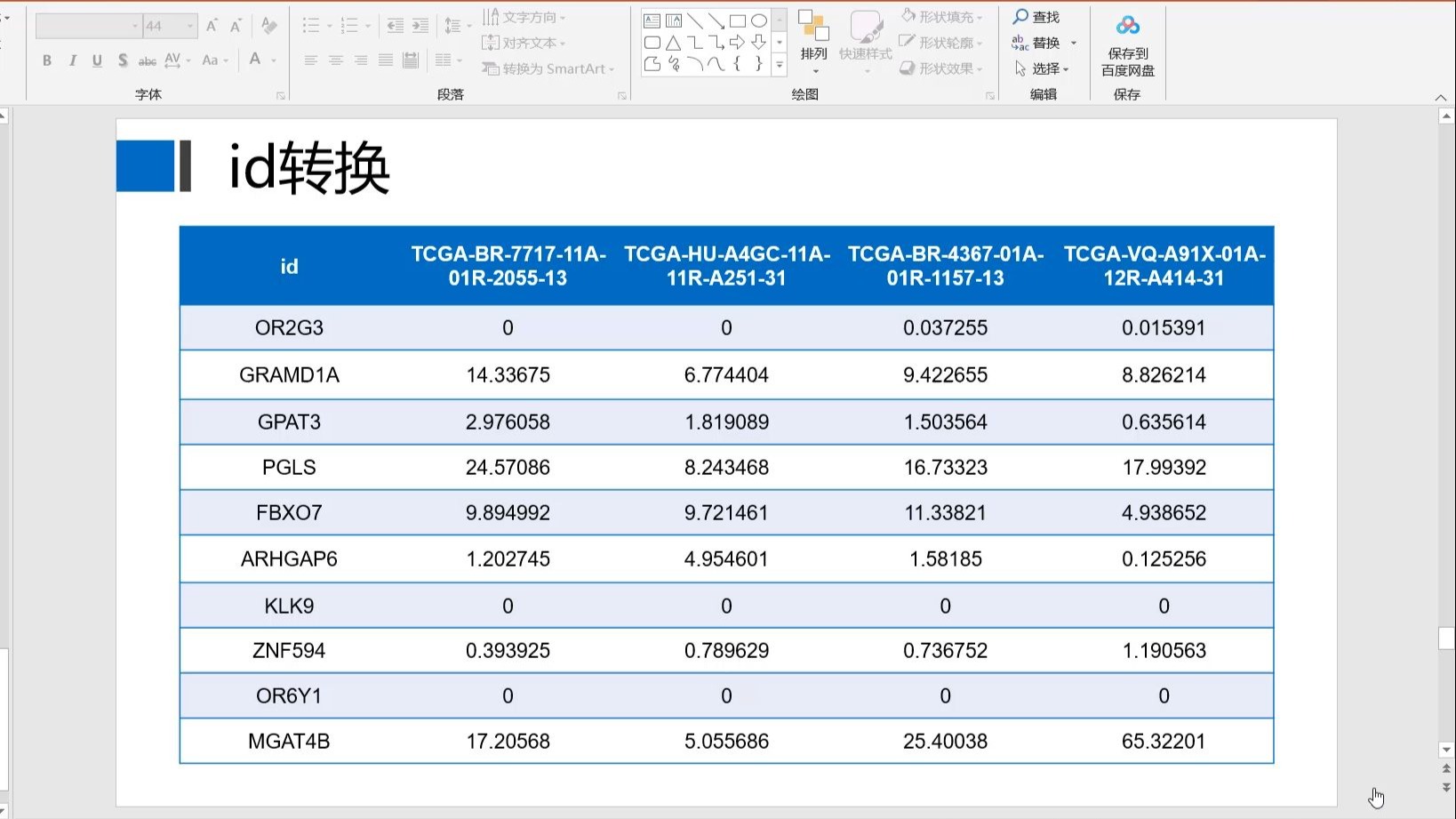Open paragraph group dialog launcher
Viewport: 1456px width, 819px height.
[621, 95]
